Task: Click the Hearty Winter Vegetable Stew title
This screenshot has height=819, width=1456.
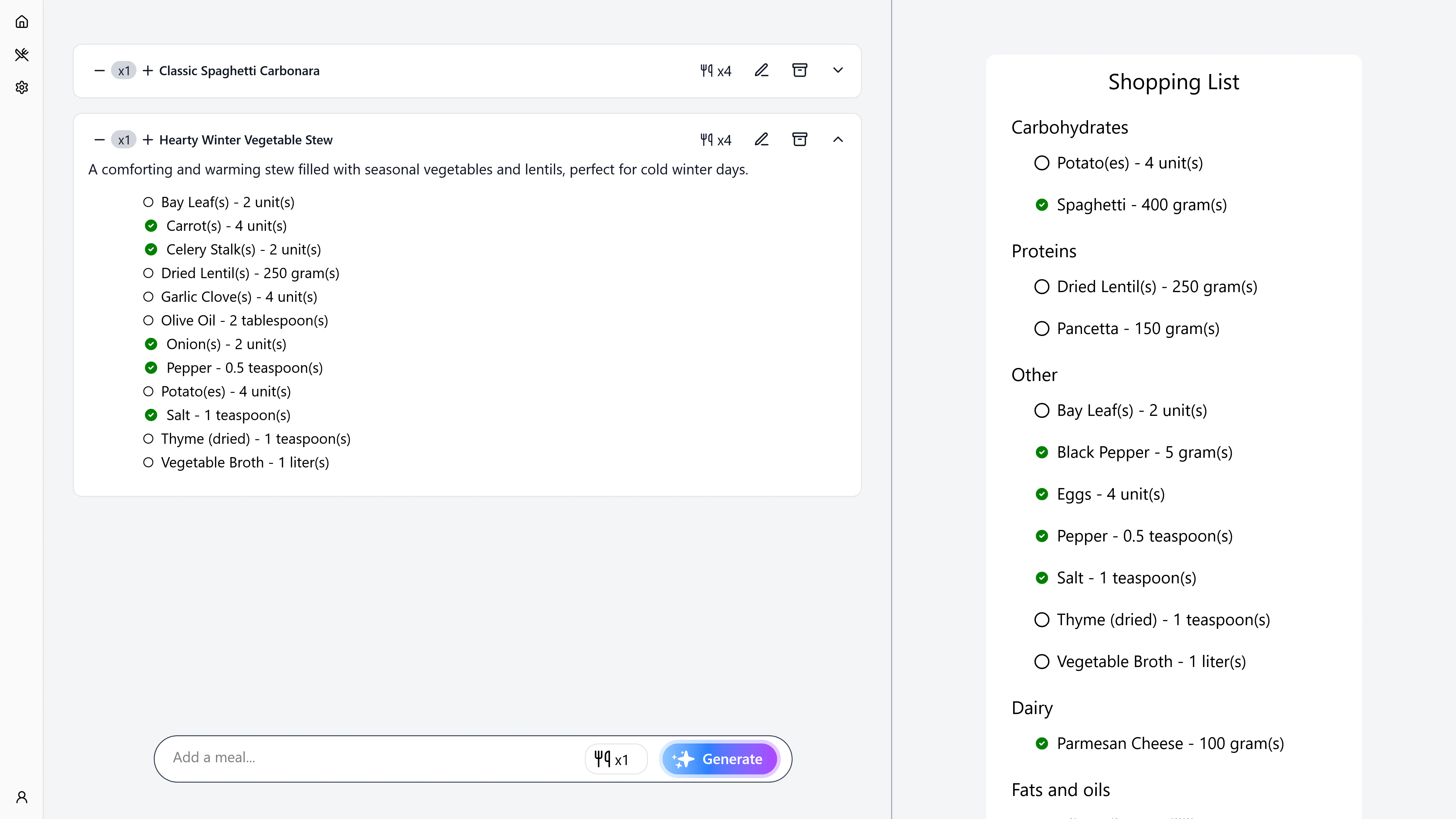Action: 246,140
